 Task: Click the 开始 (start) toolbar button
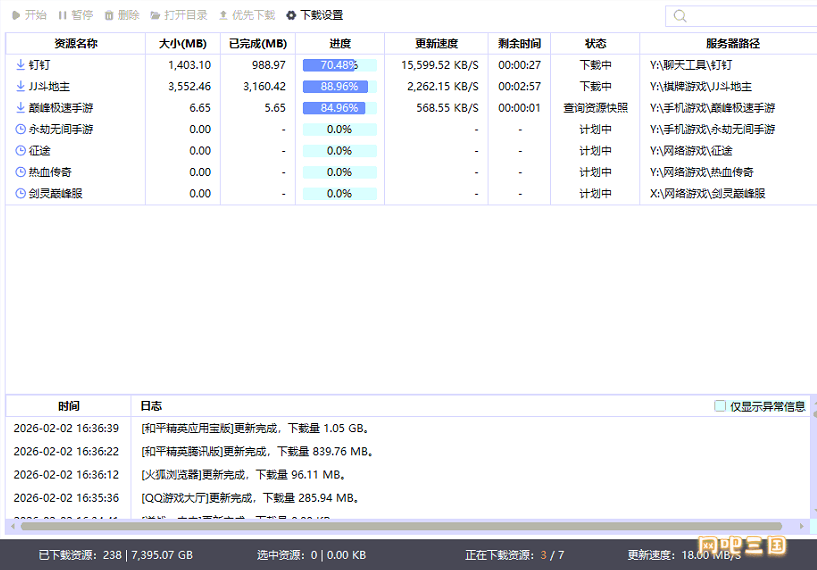[29, 15]
